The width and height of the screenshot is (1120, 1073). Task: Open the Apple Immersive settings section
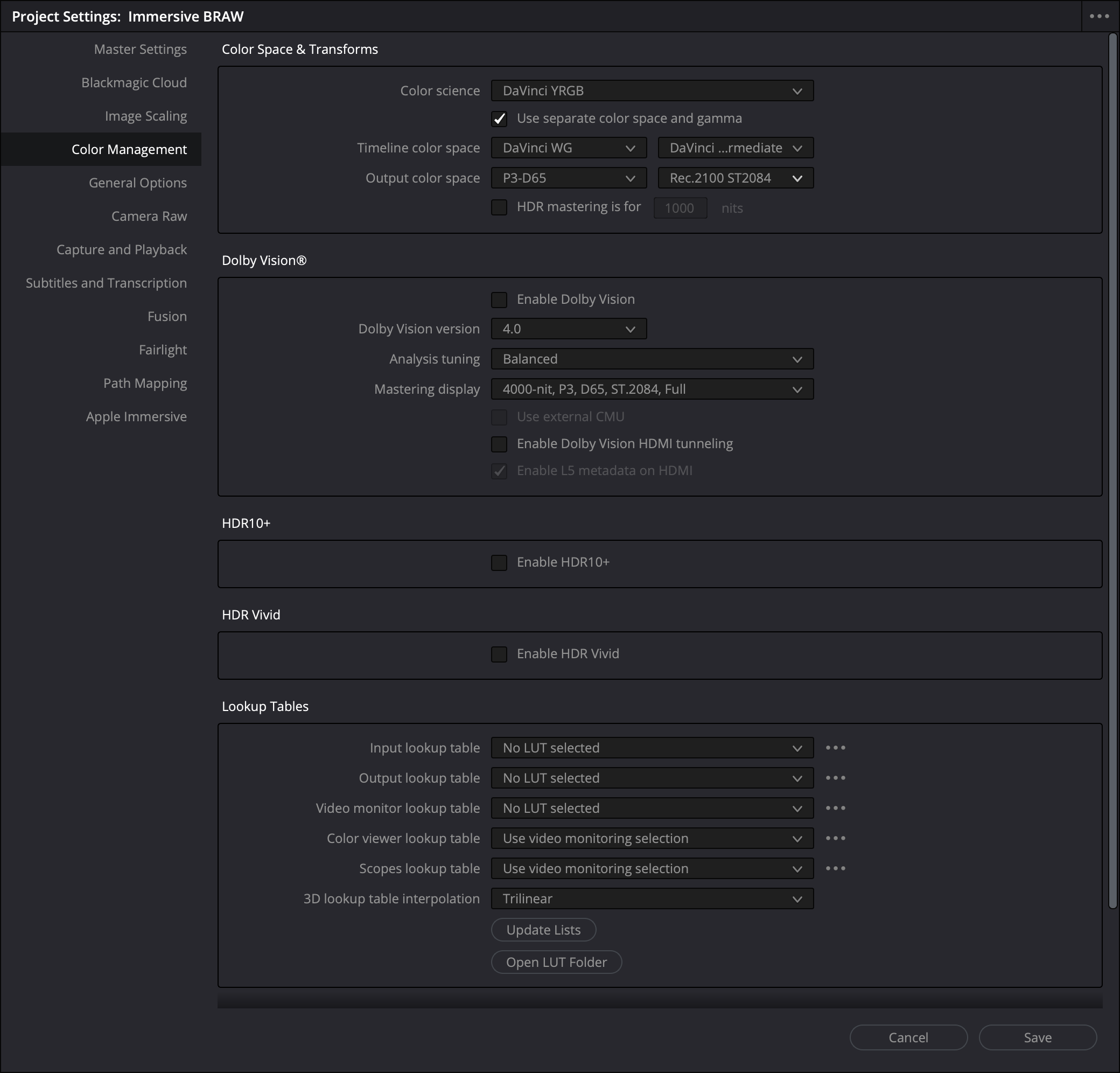[136, 417]
